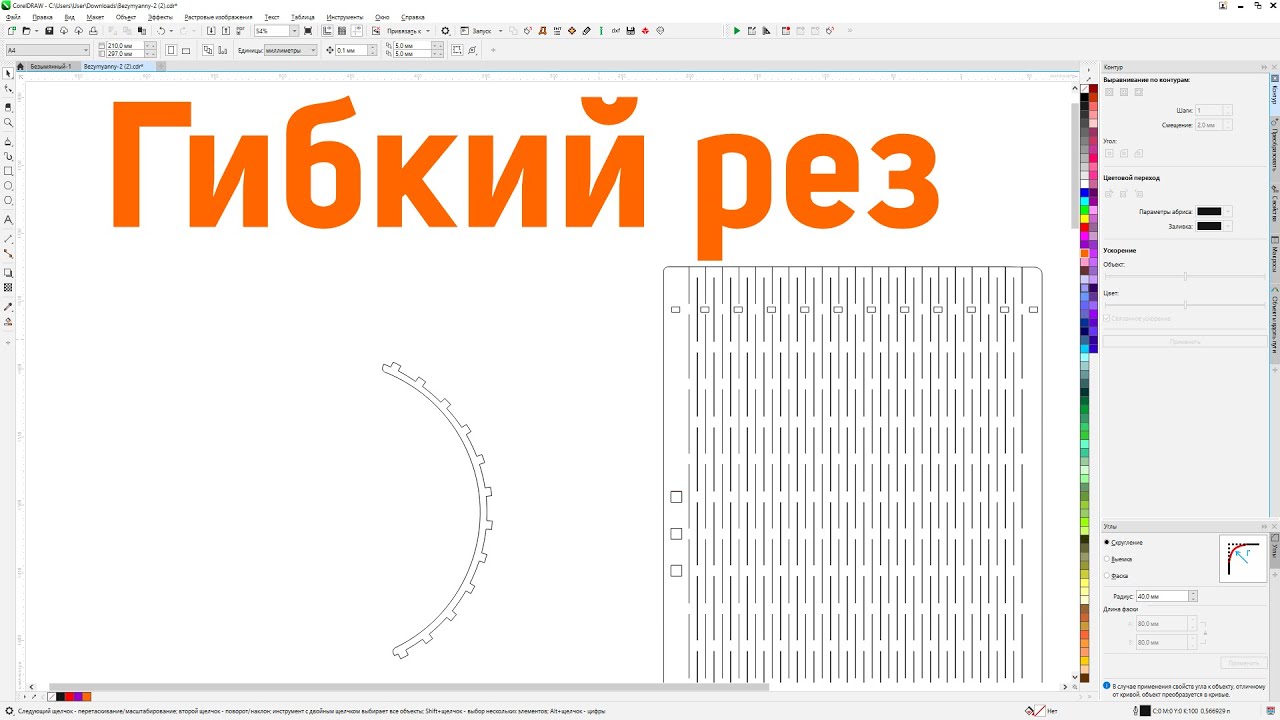1280x720 pixels.
Task: Select the Text tool (A)
Action: 9,219
